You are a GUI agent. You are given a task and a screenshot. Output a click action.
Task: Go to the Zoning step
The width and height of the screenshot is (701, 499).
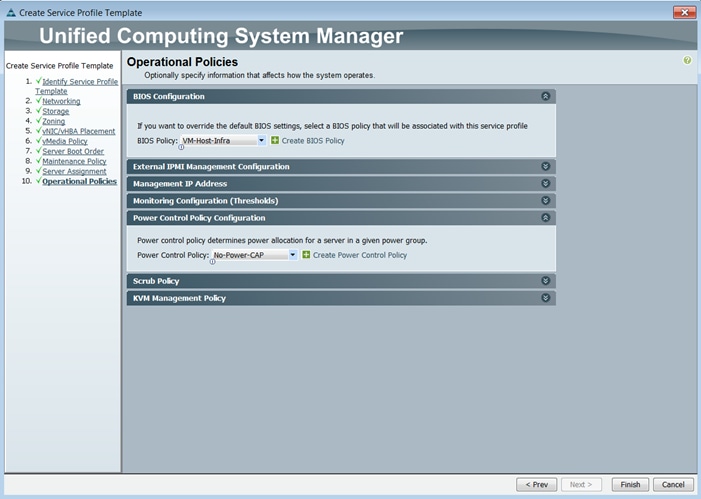point(54,121)
